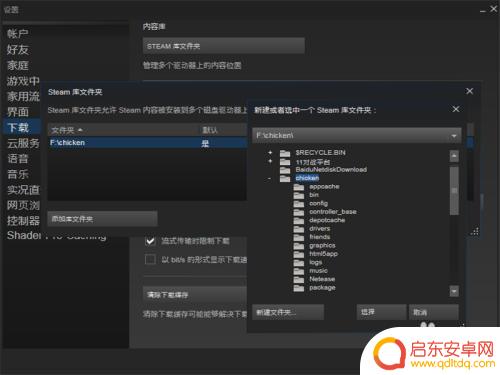Select the depotcache folder name

(x=327, y=220)
